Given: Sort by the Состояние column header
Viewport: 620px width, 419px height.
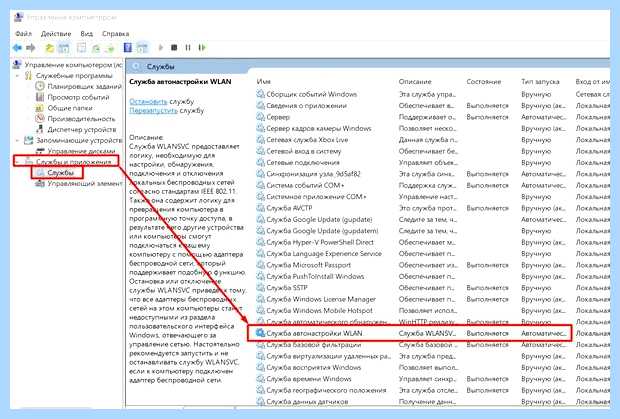Looking at the screenshot, I should click(x=484, y=81).
